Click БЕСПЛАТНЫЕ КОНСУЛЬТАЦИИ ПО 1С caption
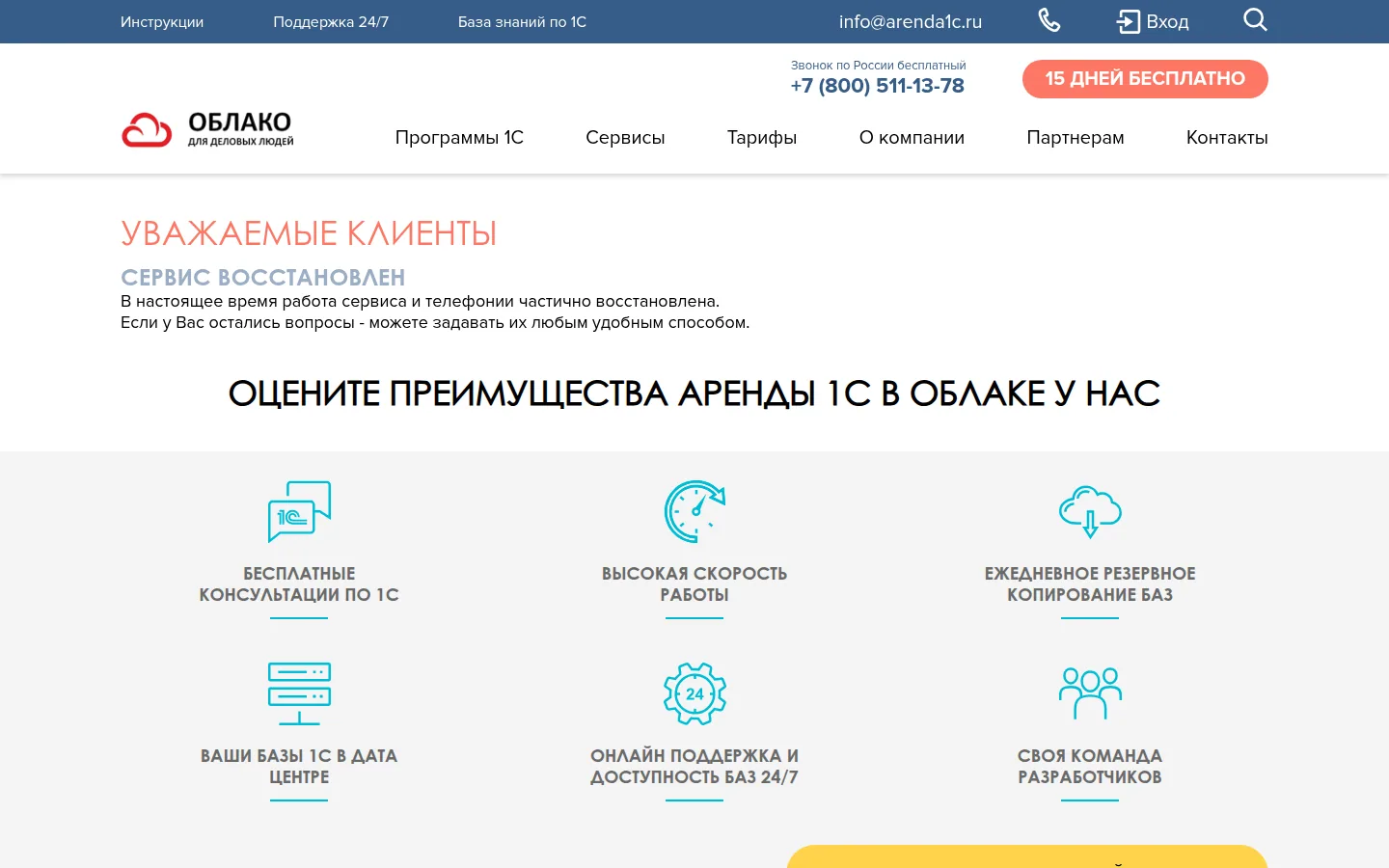 pos(299,583)
